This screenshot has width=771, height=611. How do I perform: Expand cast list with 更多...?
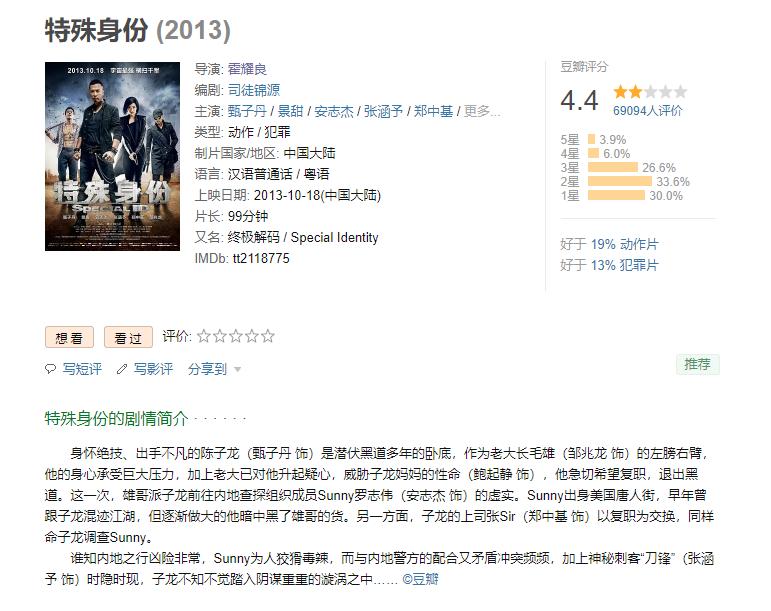[482, 111]
